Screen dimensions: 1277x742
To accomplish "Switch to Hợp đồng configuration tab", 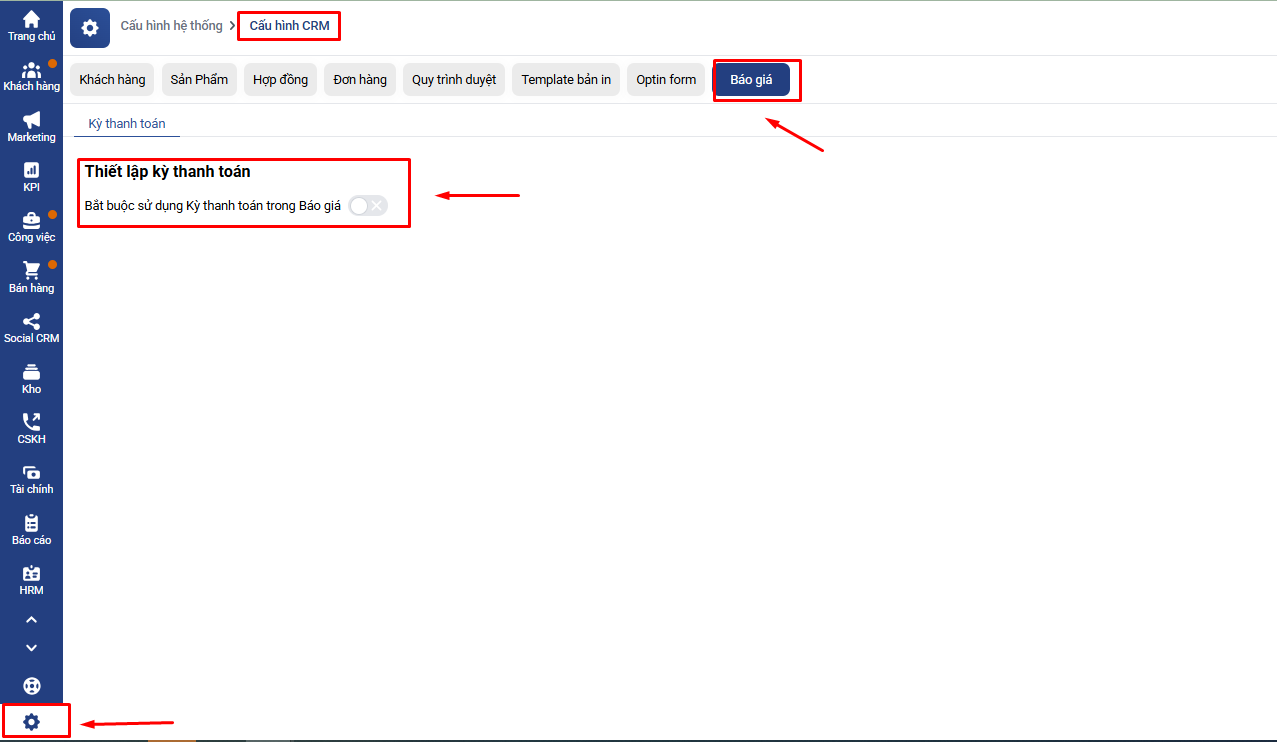I will (x=279, y=80).
